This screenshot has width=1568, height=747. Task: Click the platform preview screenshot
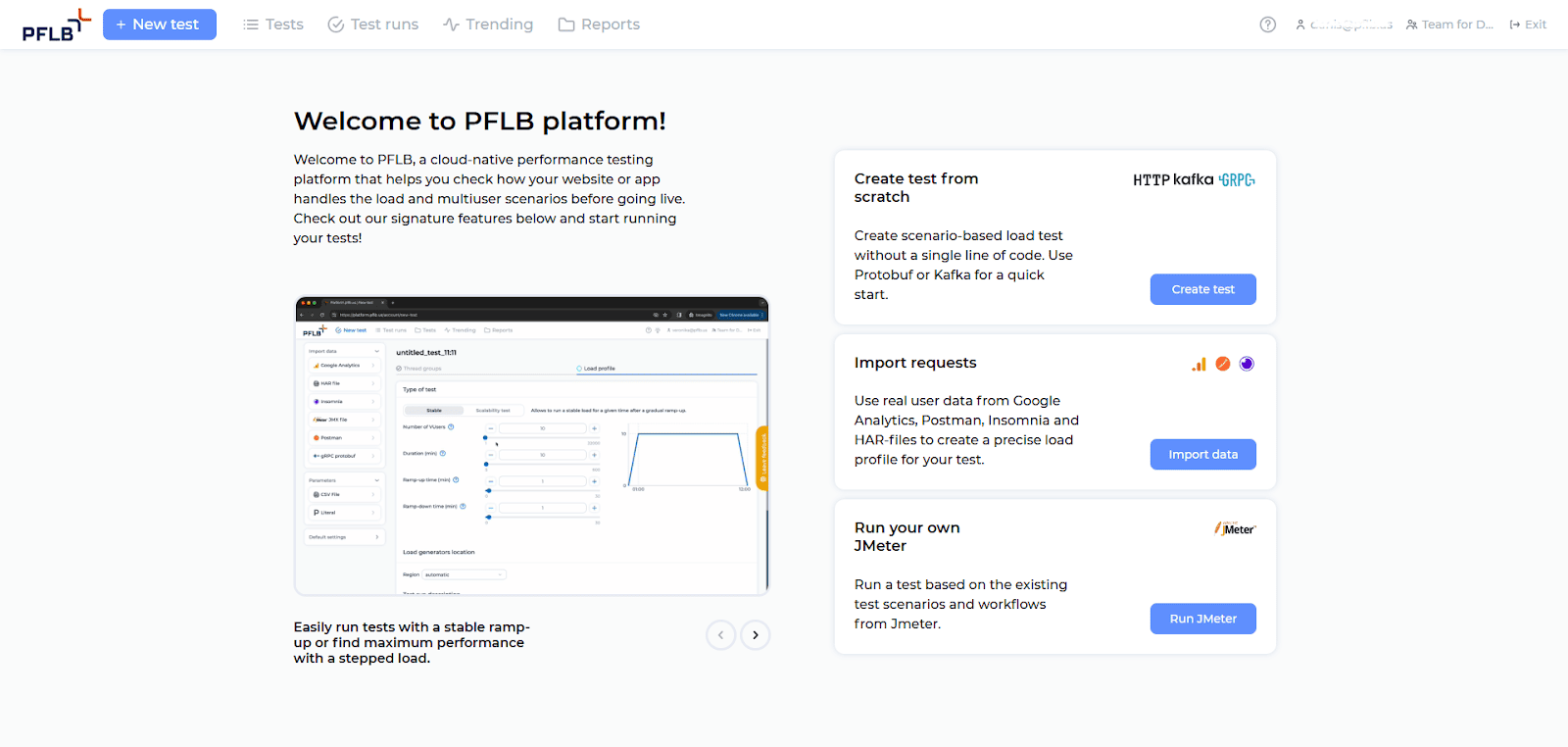tap(532, 446)
